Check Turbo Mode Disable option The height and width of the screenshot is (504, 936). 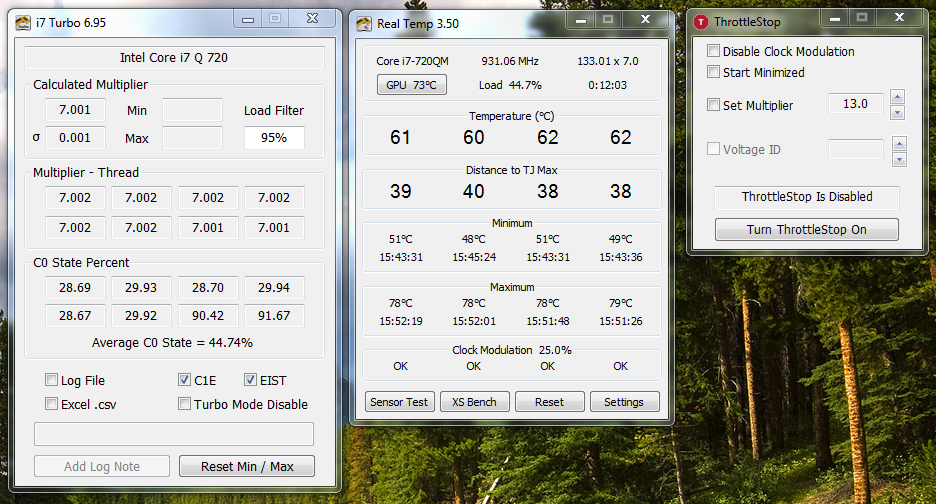click(x=184, y=404)
